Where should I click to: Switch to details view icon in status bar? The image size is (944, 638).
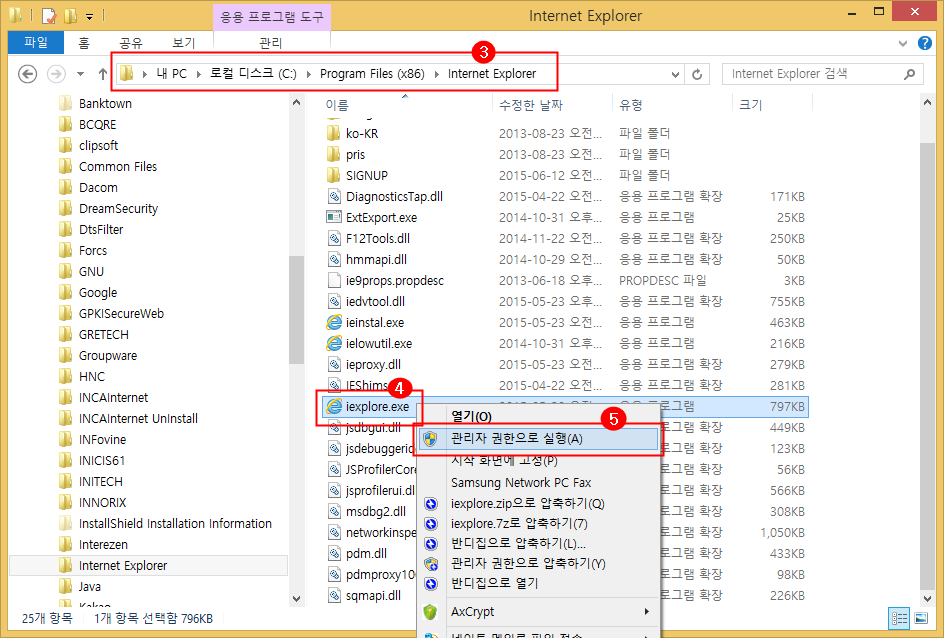pos(899,618)
